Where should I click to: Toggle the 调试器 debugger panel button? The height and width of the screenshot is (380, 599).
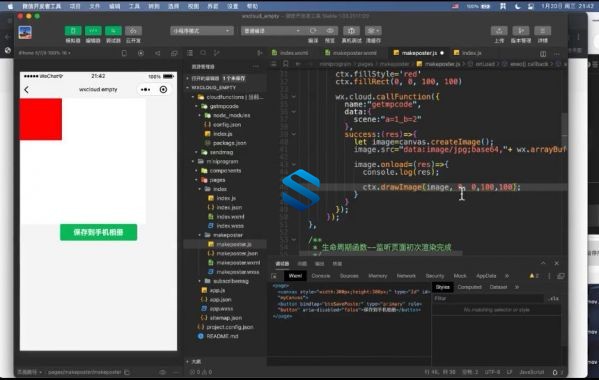pyautogui.click(x=113, y=31)
